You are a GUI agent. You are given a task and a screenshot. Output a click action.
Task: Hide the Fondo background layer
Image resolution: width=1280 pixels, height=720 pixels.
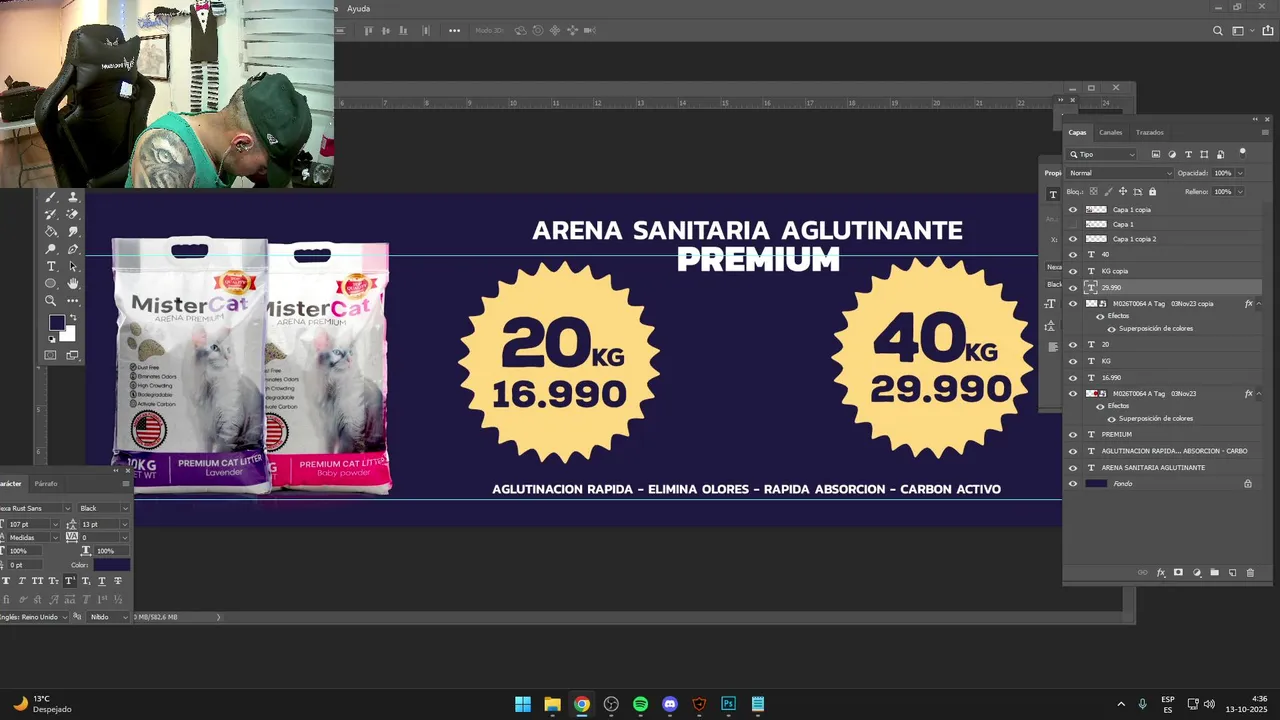1073,484
